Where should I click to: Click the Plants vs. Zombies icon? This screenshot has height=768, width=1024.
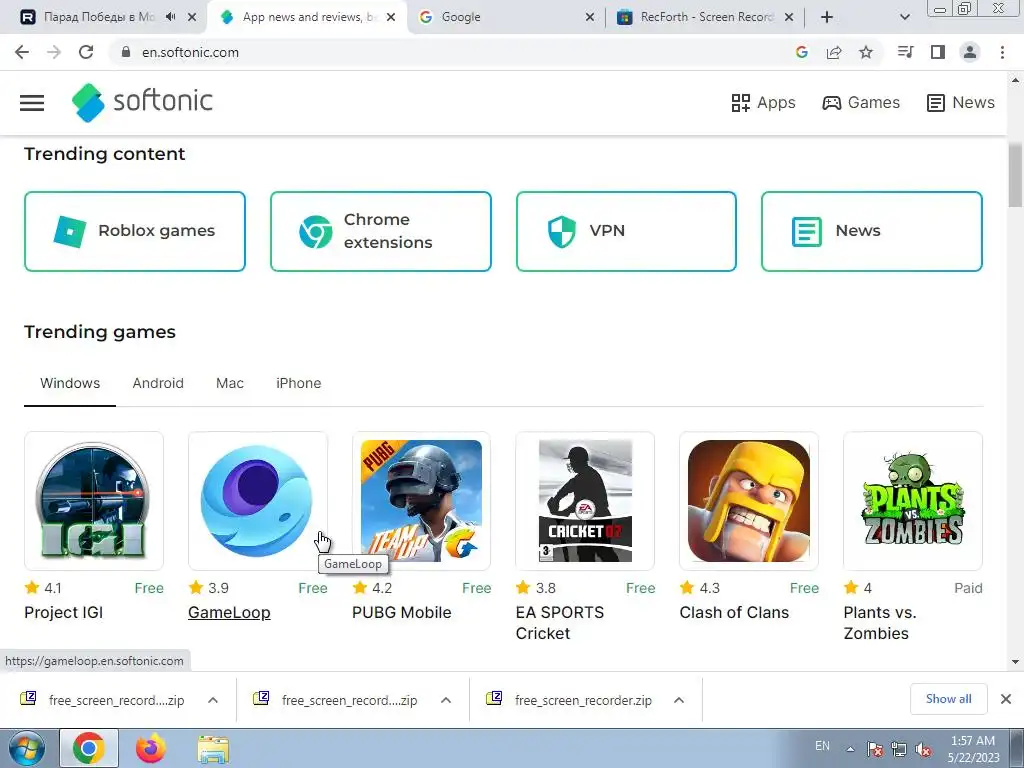pos(913,501)
